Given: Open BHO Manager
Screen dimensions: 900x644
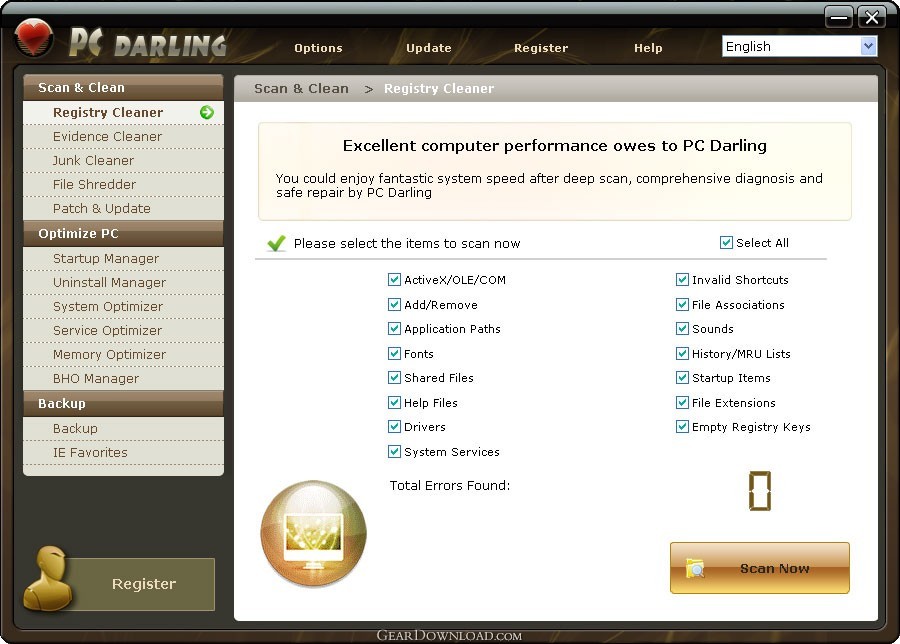Looking at the screenshot, I should pos(123,379).
